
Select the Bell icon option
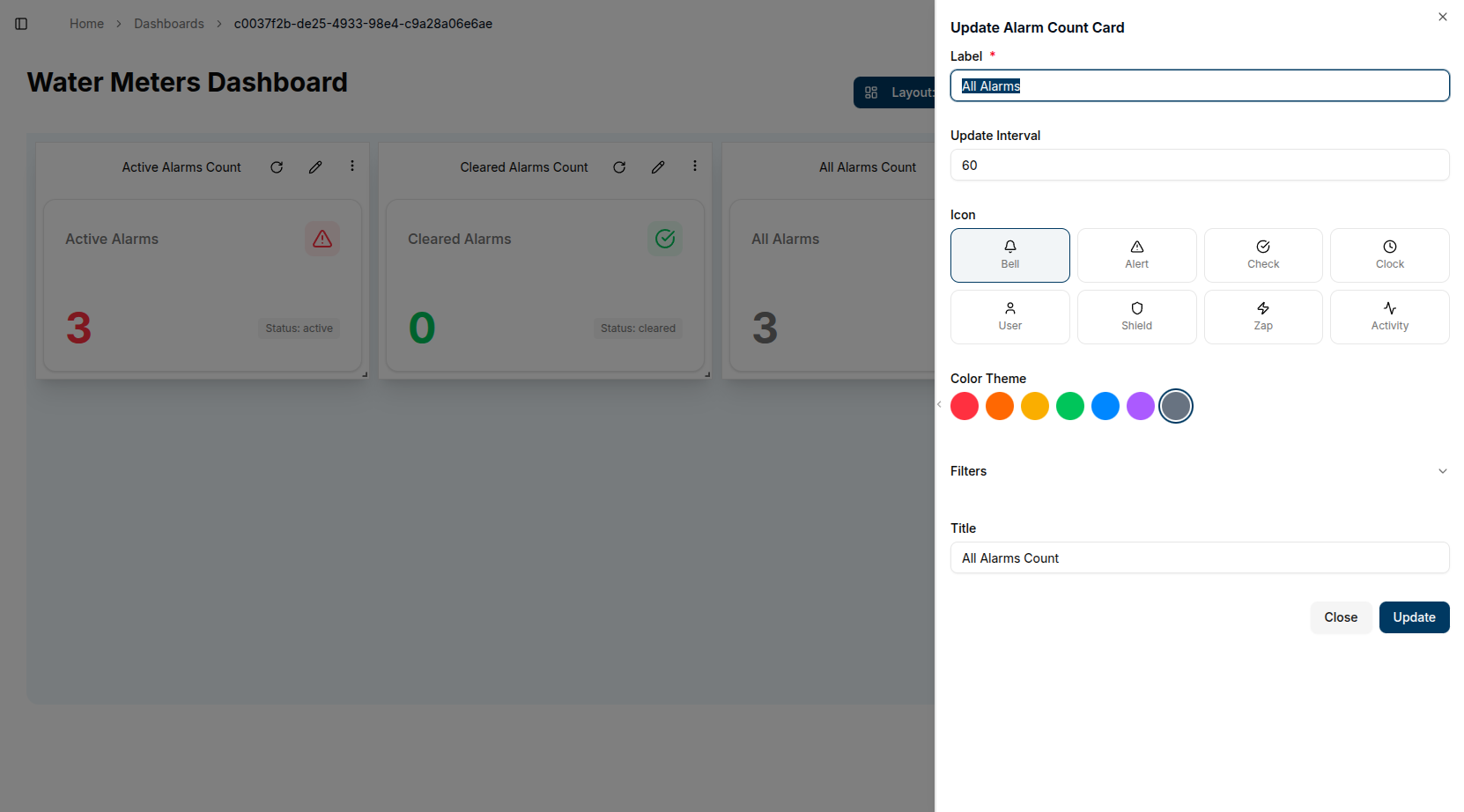pos(1009,255)
